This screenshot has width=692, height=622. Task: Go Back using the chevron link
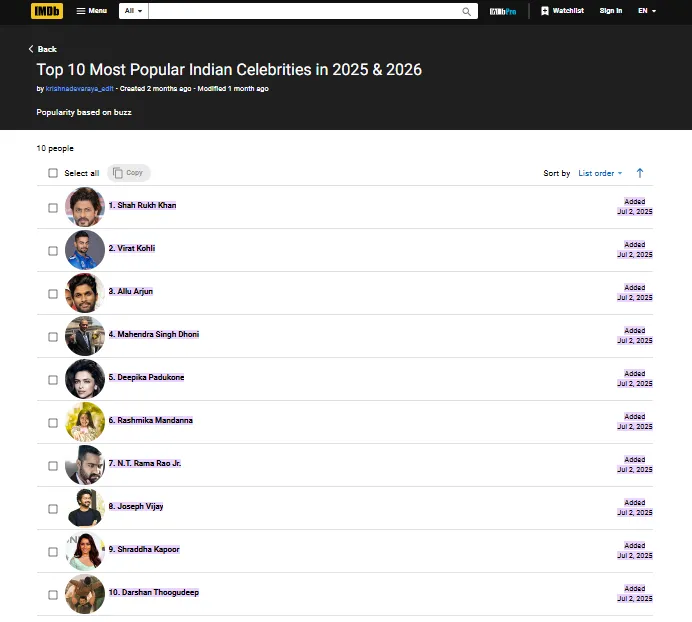point(43,49)
